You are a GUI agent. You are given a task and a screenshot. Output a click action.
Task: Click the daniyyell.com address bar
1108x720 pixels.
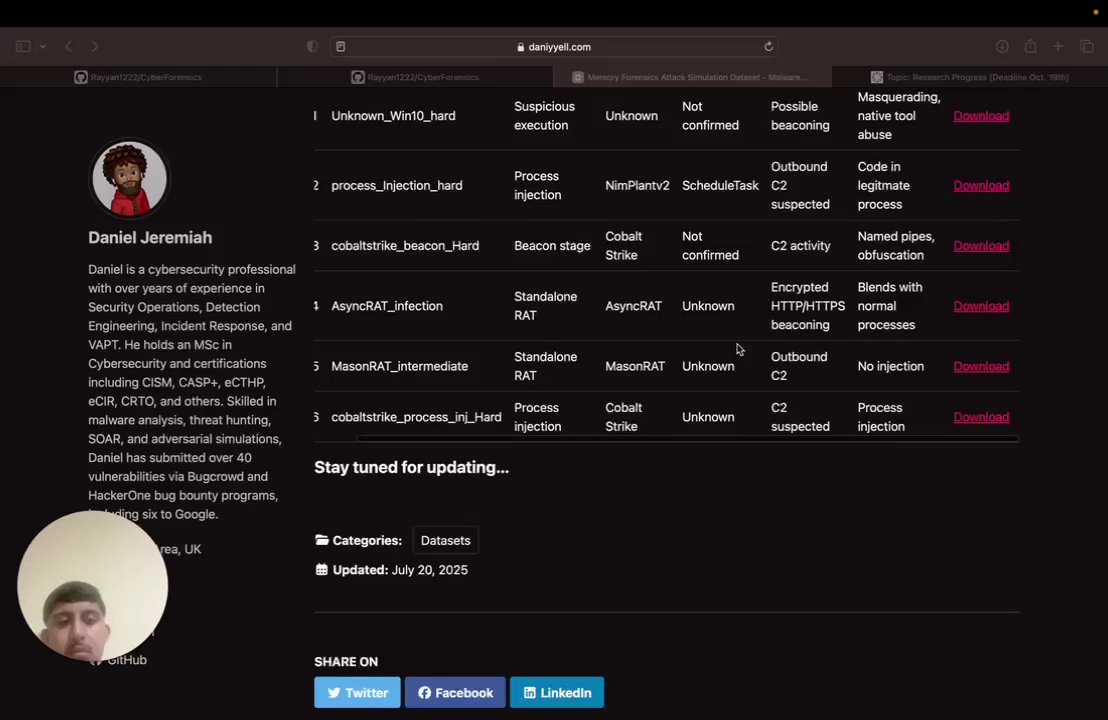point(554,47)
